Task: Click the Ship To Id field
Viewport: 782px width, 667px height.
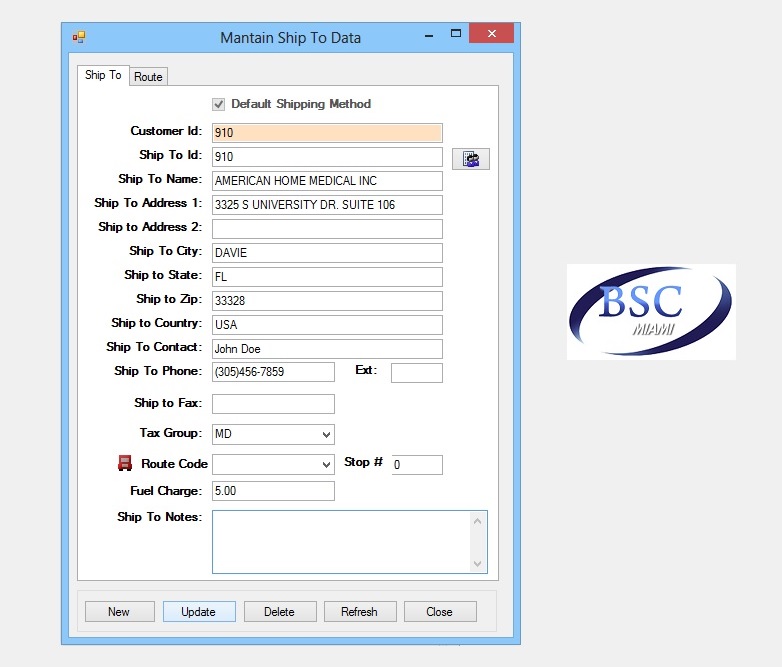Action: coord(327,157)
